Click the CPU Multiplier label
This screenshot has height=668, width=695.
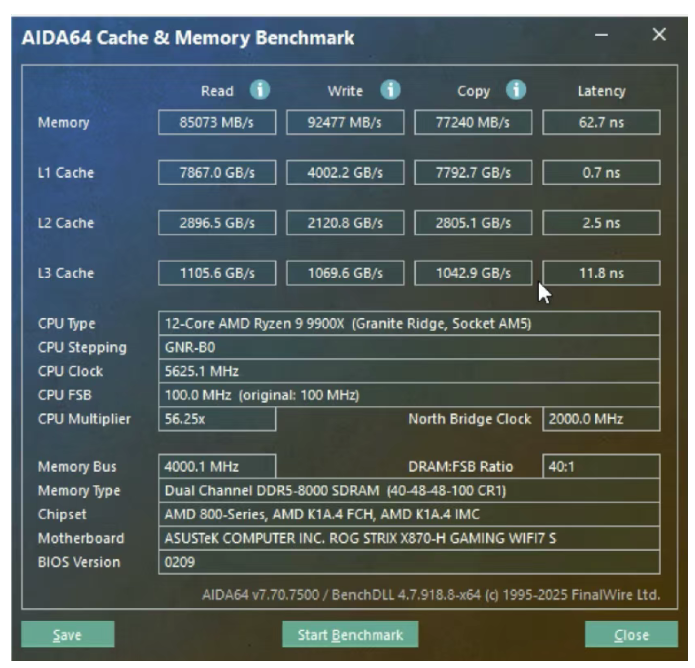[x=84, y=419]
